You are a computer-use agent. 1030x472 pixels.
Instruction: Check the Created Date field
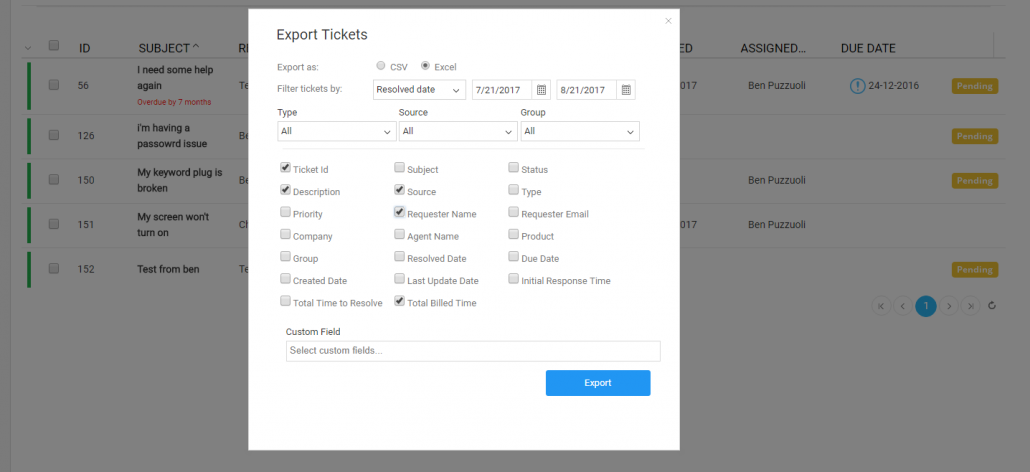point(285,279)
